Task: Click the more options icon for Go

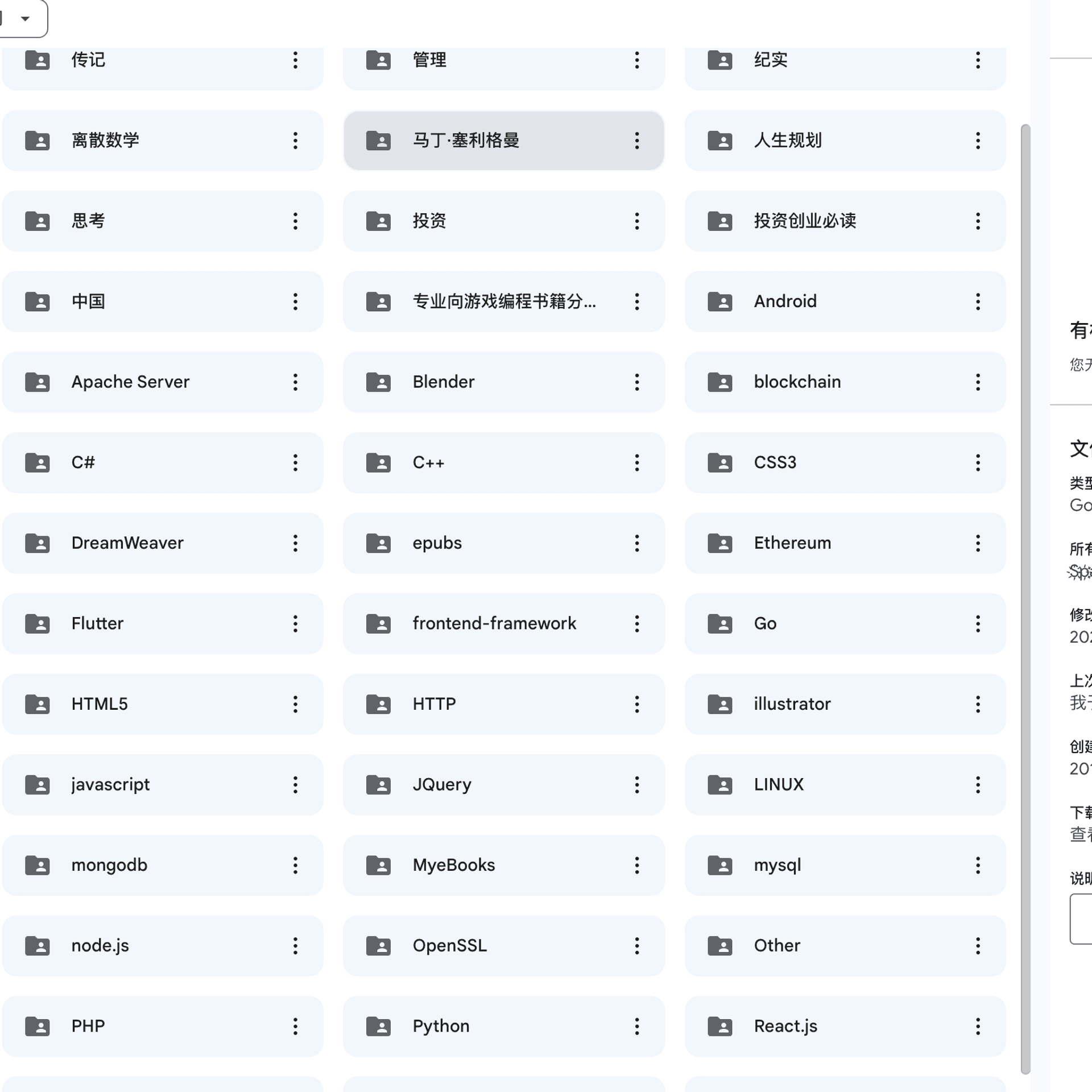Action: [980, 623]
